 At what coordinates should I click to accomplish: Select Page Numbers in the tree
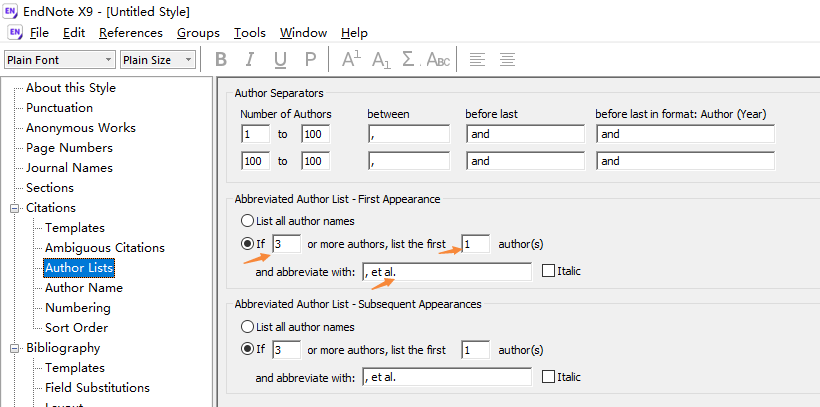click(x=69, y=148)
